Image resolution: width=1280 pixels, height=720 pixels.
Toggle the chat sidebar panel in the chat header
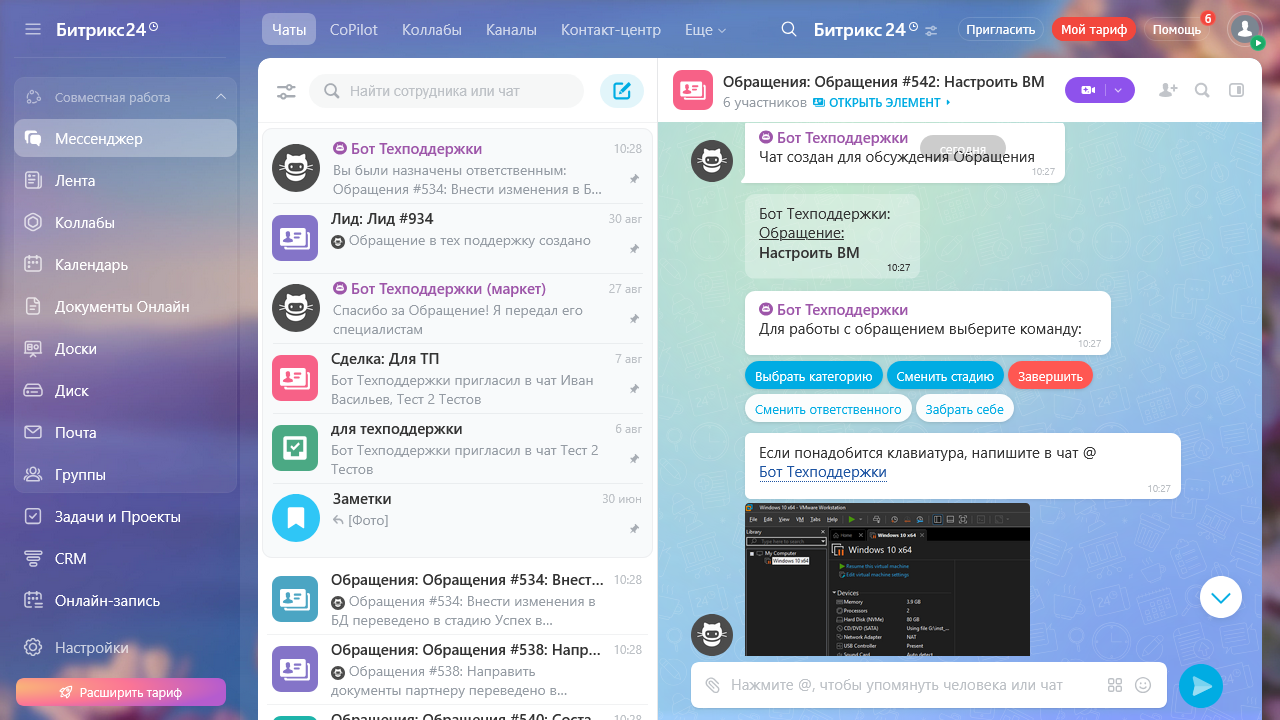coord(1236,90)
